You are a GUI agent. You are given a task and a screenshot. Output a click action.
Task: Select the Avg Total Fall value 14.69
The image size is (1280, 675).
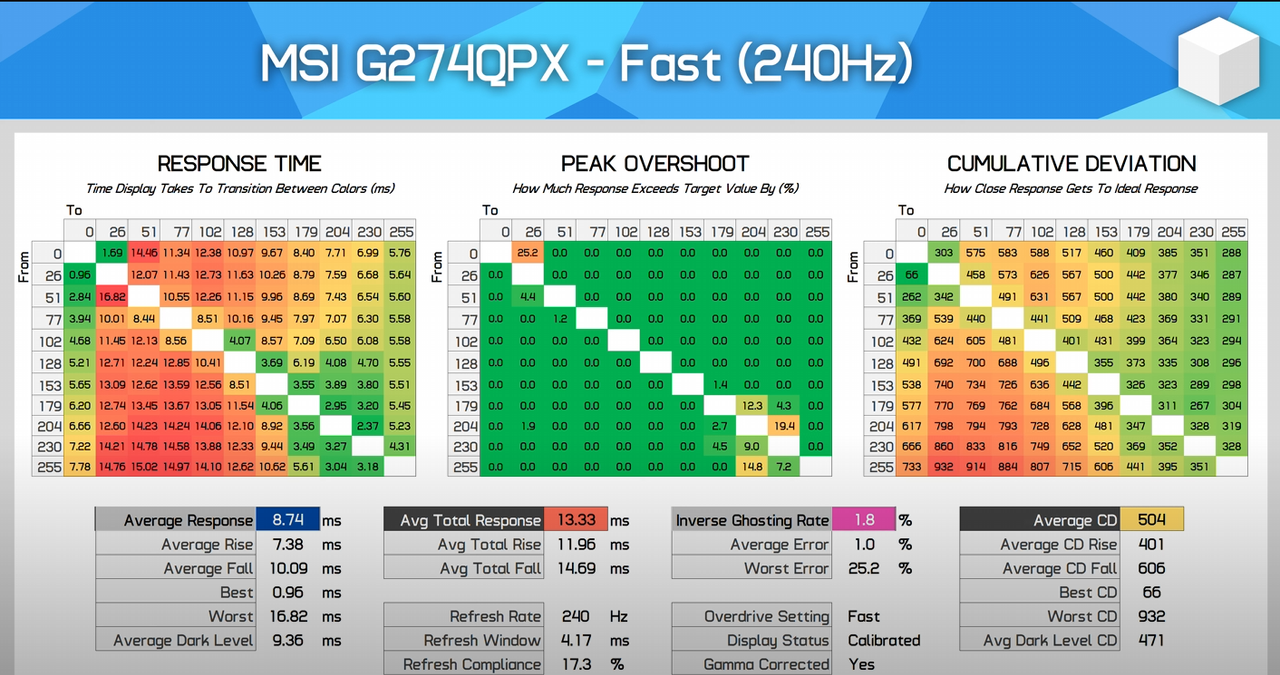pos(575,568)
